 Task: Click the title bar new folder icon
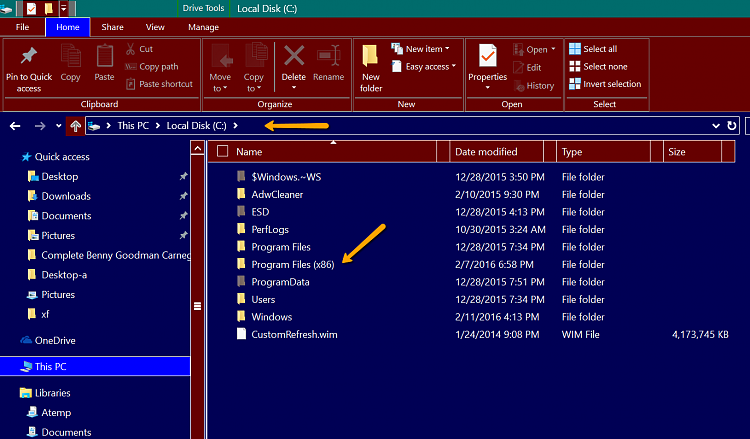(x=48, y=8)
